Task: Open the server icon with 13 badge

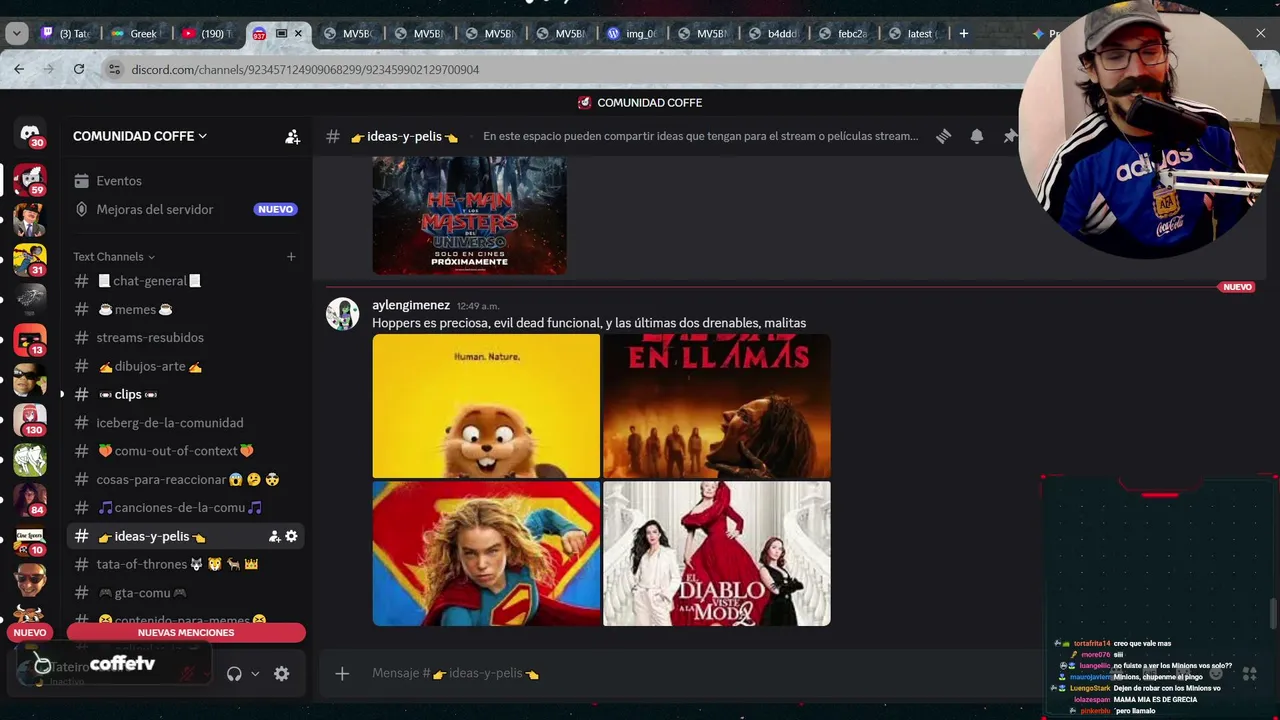Action: [30, 340]
